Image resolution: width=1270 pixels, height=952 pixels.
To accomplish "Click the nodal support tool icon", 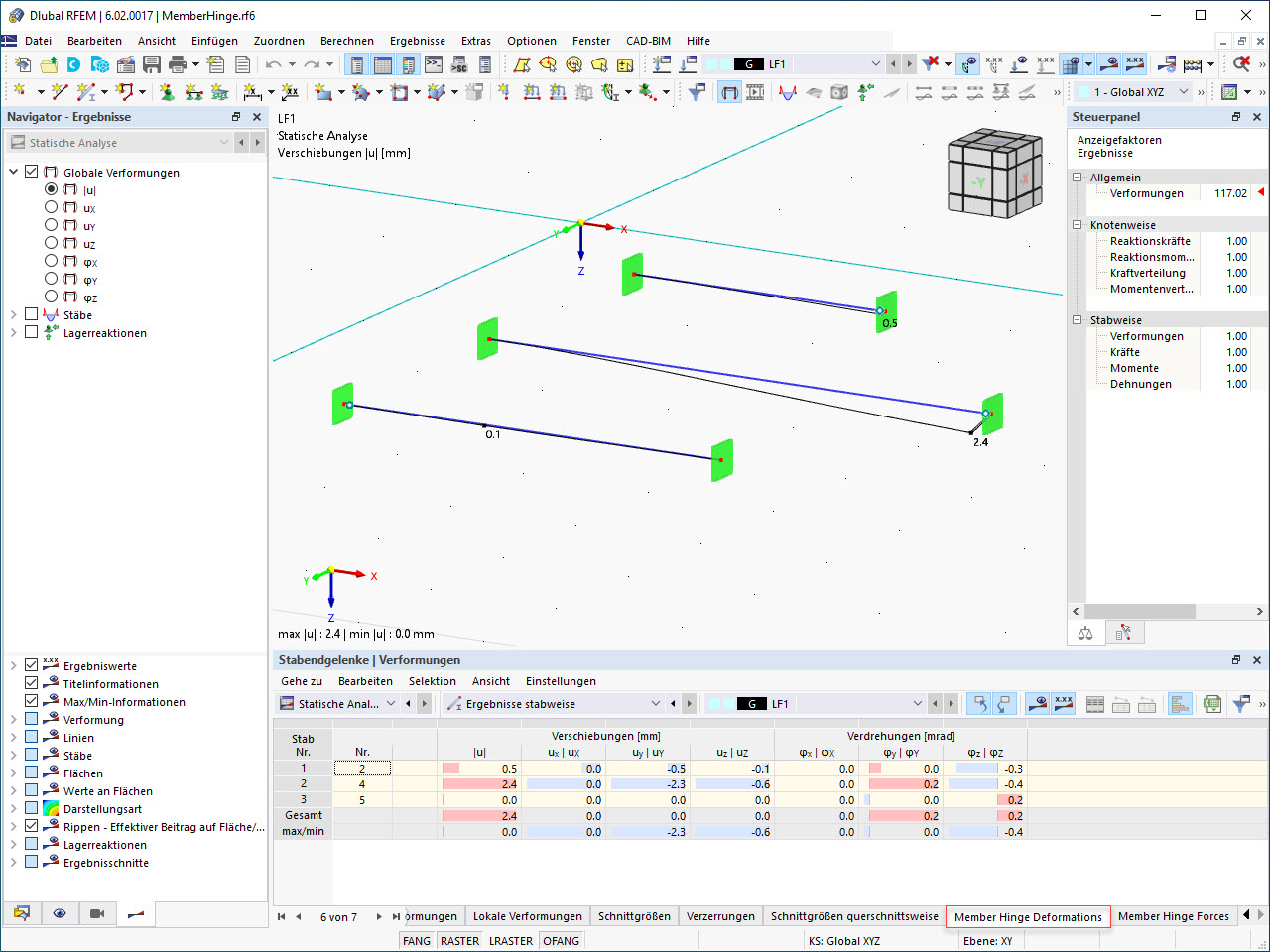I will (167, 92).
